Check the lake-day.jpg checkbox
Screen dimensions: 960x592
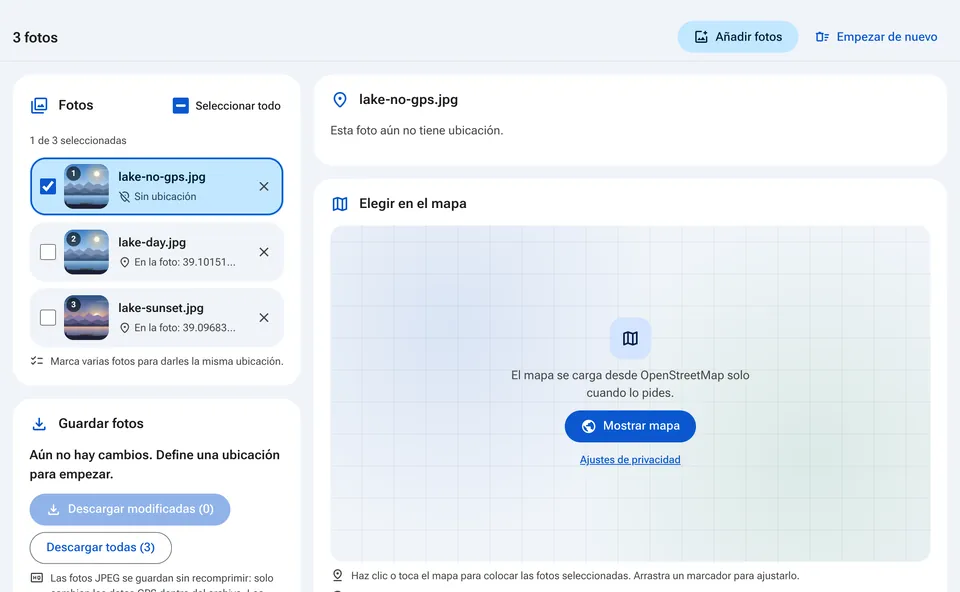(x=48, y=252)
